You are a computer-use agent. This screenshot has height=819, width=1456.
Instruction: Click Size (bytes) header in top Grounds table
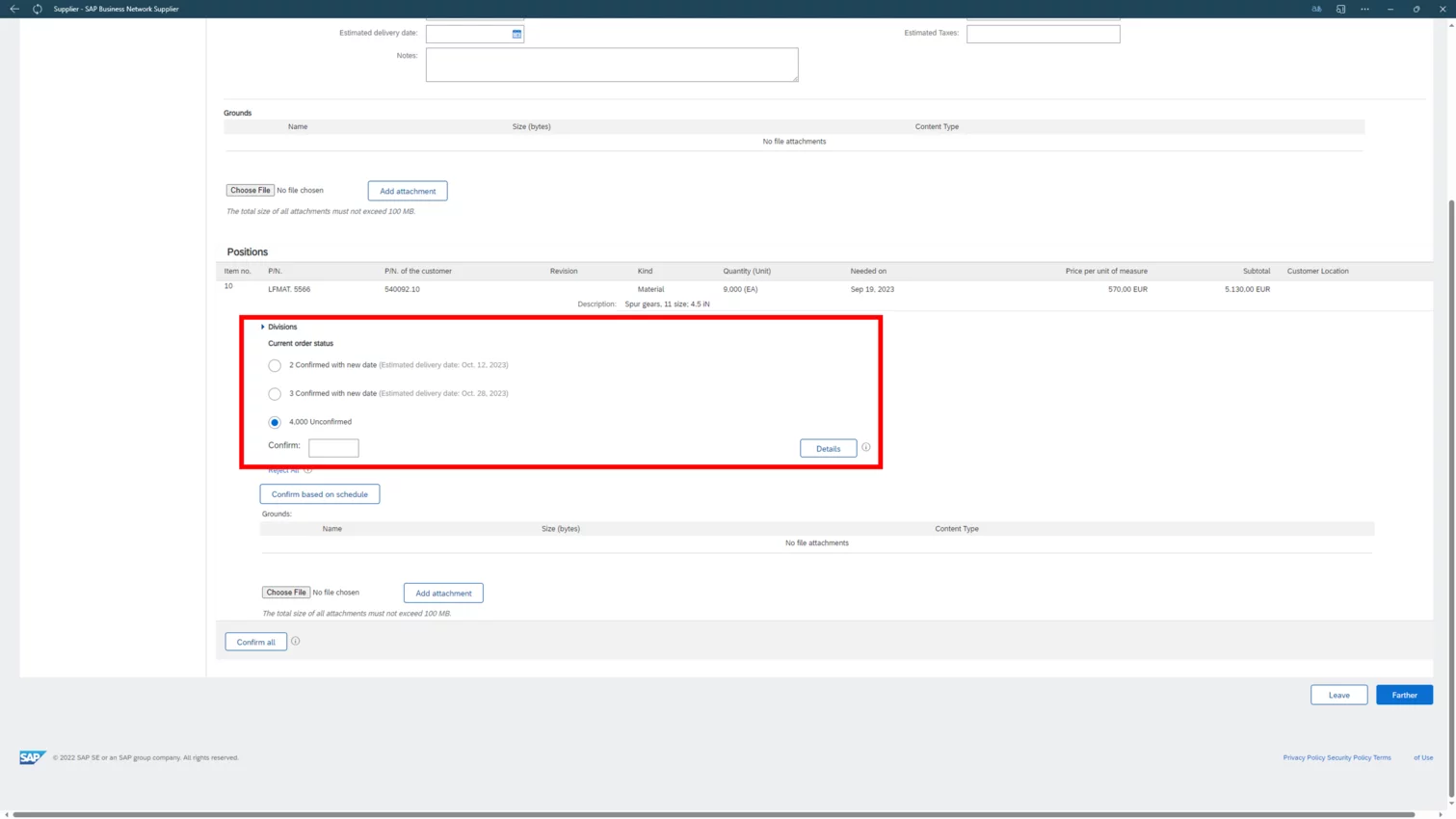[x=531, y=126]
